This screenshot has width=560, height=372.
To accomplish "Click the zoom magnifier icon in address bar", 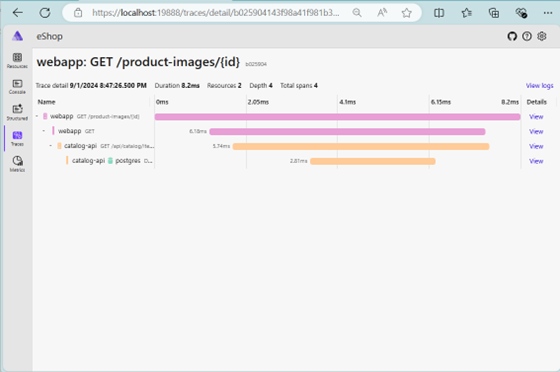I will pos(356,13).
